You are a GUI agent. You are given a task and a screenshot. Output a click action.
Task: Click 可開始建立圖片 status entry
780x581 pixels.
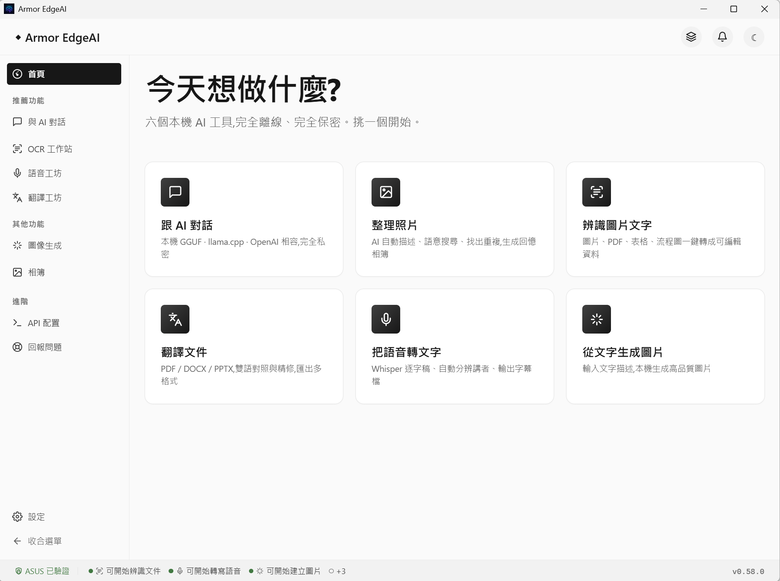285,571
